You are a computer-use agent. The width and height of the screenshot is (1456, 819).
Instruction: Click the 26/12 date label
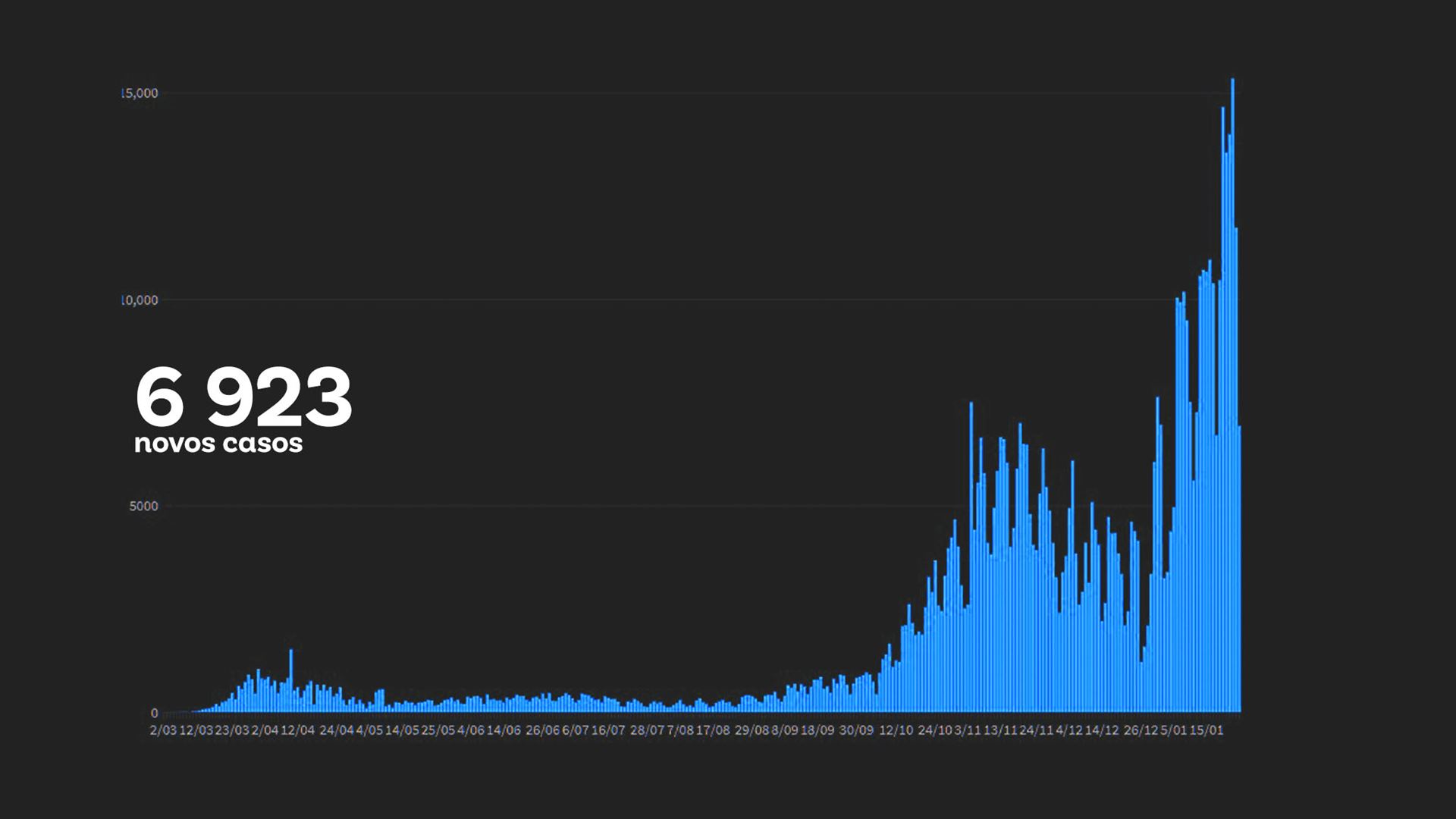[1141, 730]
